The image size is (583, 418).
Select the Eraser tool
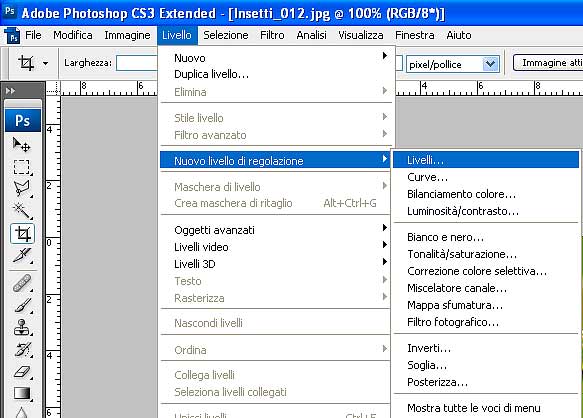[x=22, y=372]
